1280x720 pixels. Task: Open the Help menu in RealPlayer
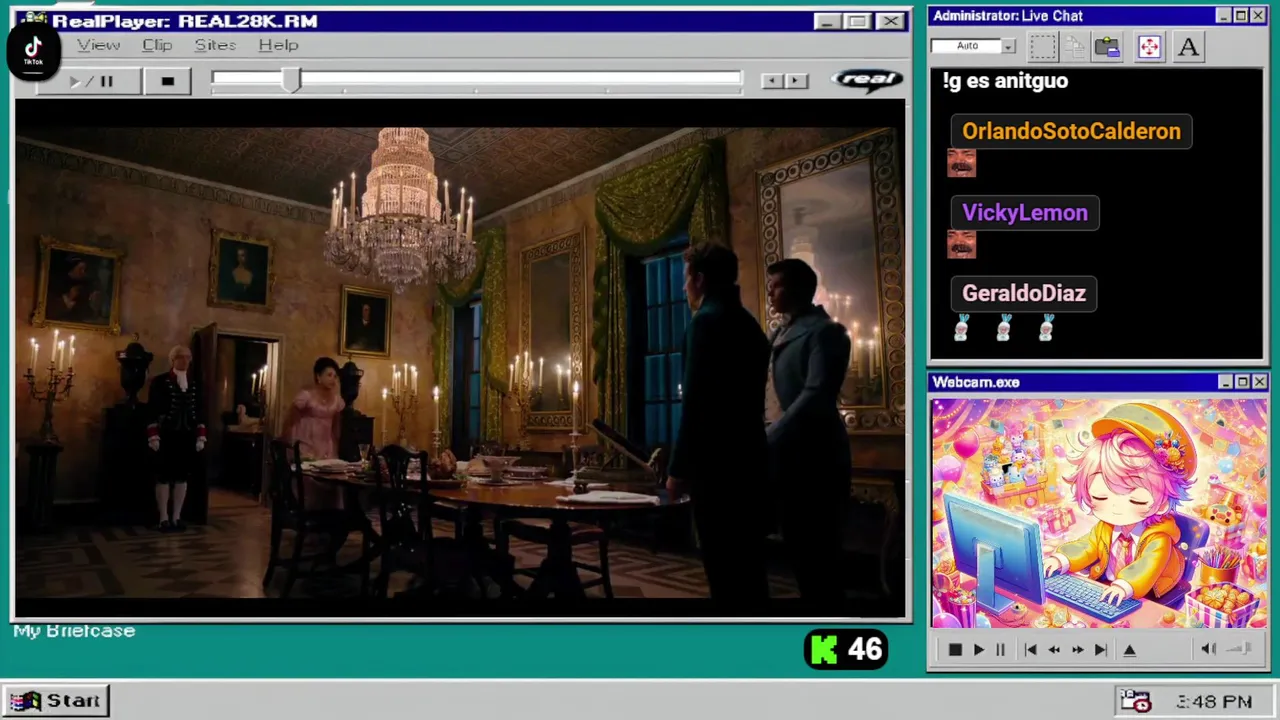point(278,45)
